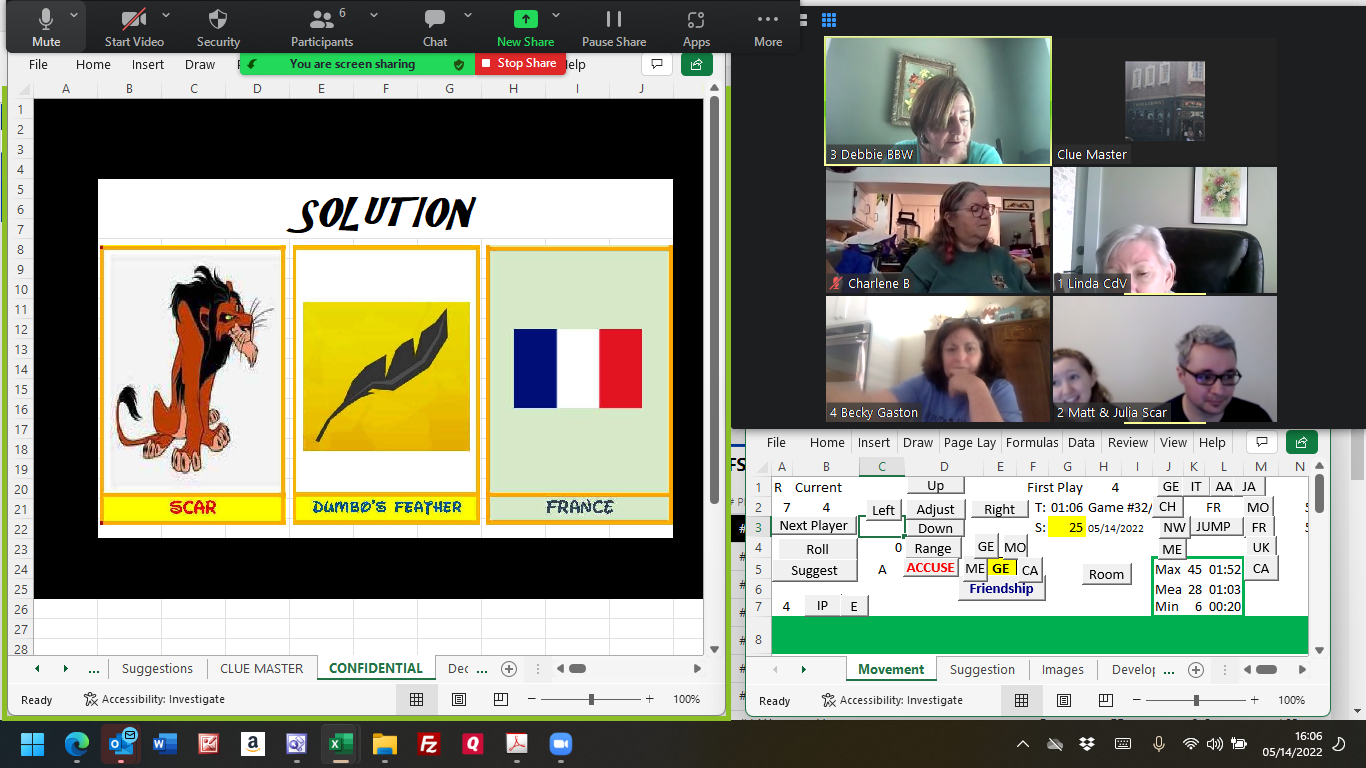Click the JUMP button

coord(1214,526)
